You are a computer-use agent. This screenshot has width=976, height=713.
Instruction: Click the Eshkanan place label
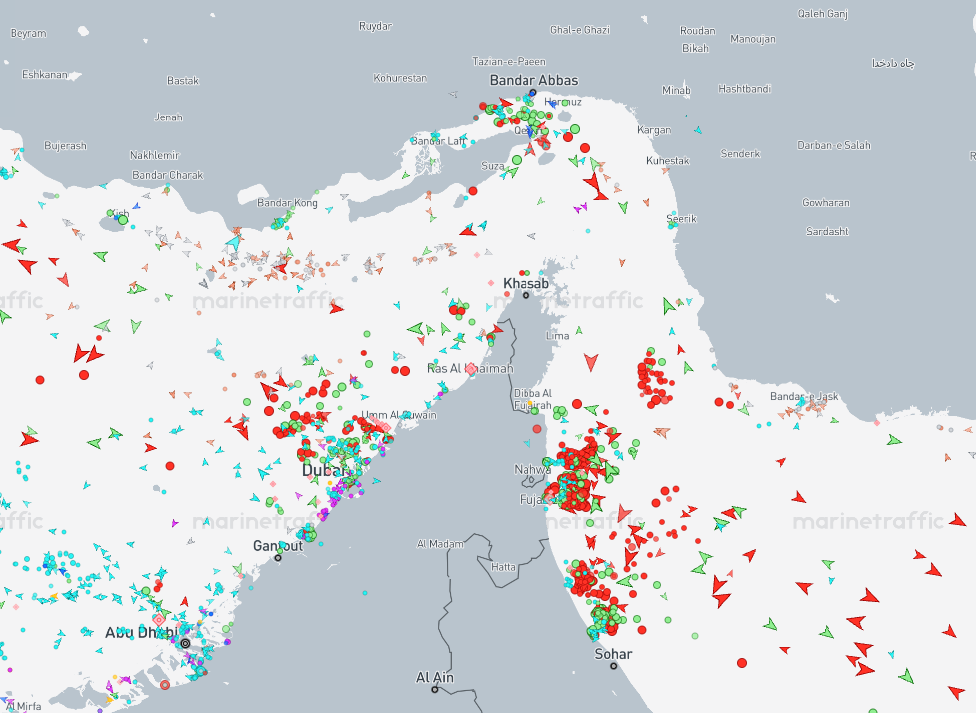coord(45,75)
